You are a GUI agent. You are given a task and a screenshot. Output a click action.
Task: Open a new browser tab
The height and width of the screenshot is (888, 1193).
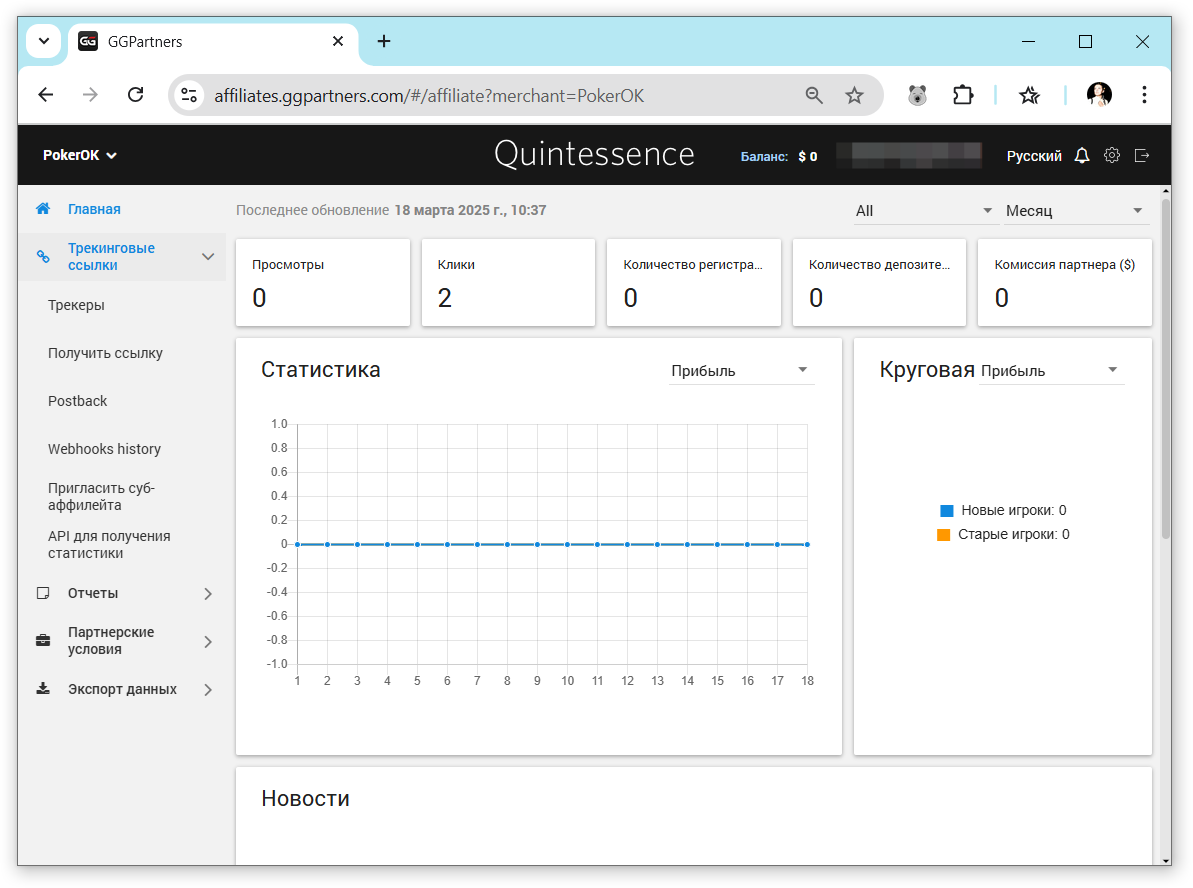(384, 41)
